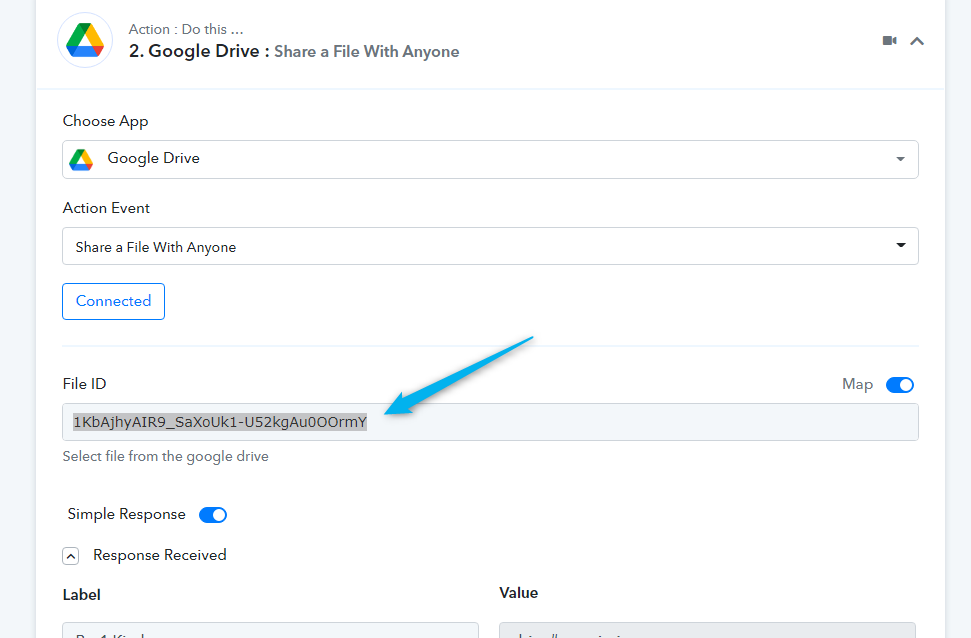Viewport: 971px width, 638px height.
Task: Click the File ID input field
Action: pos(490,422)
